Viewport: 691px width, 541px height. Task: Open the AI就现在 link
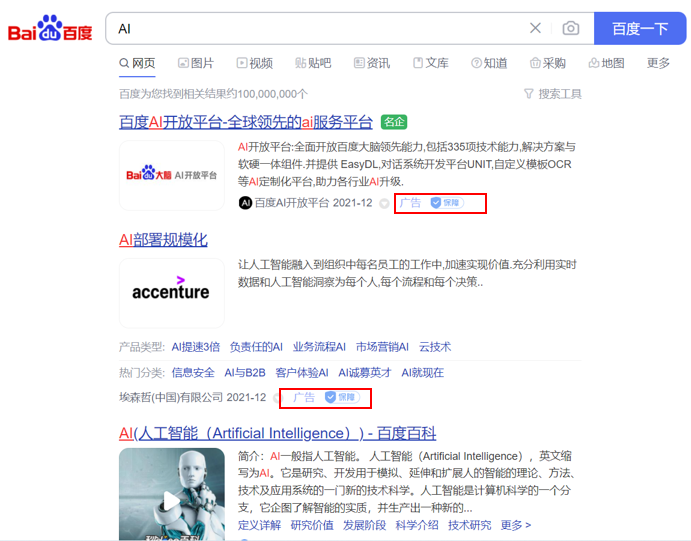[422, 373]
